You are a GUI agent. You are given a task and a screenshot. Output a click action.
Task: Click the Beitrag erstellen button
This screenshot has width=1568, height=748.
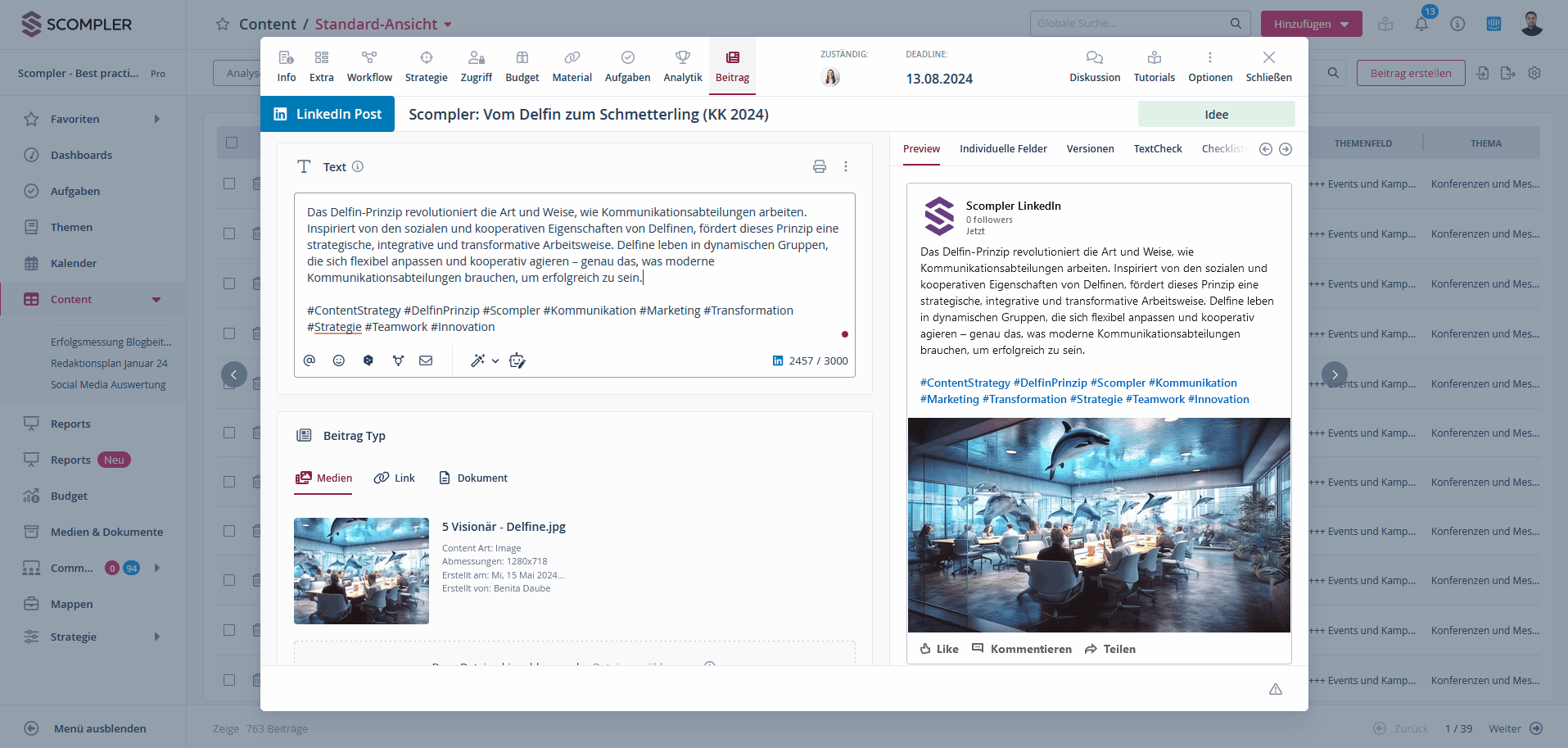[1410, 73]
